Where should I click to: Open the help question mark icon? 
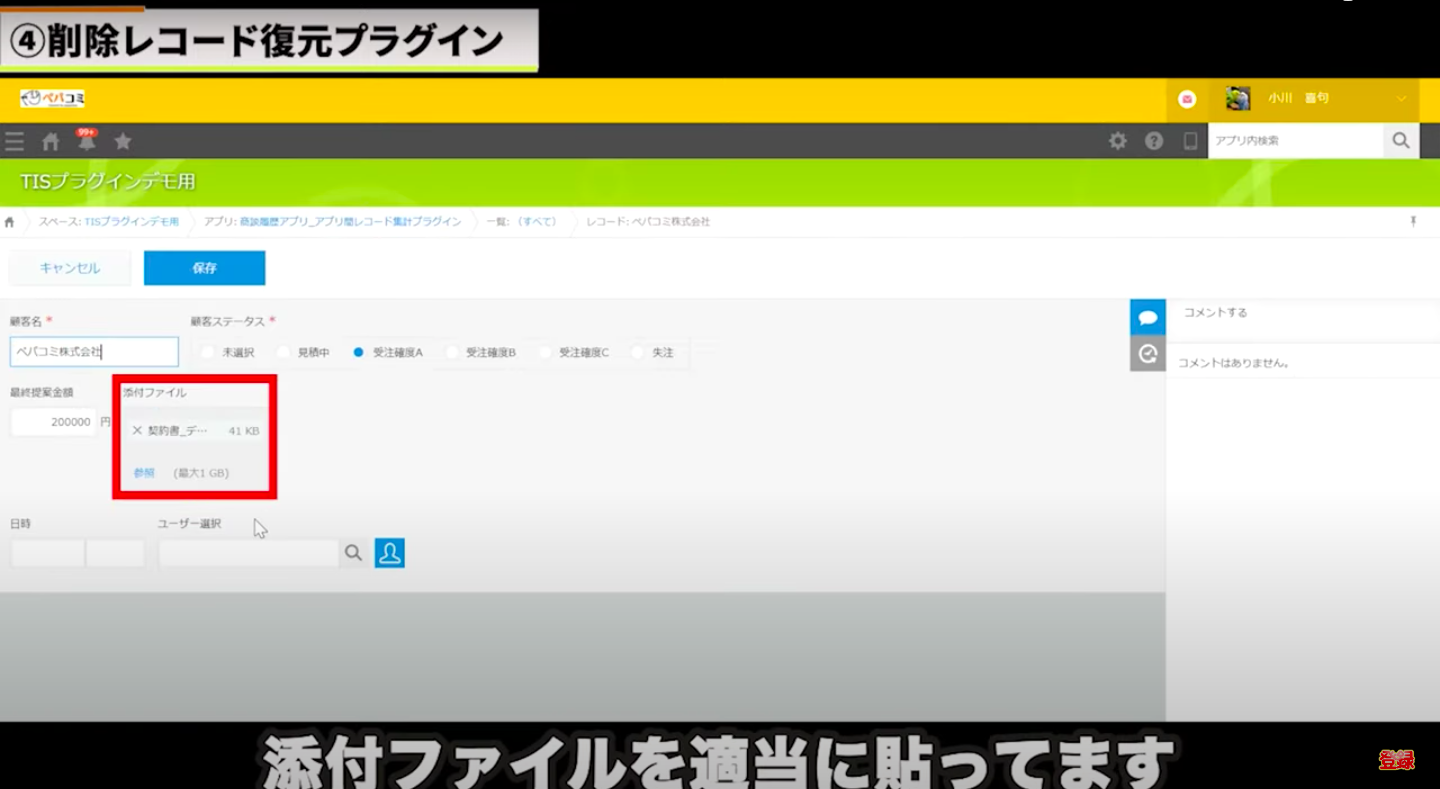tap(1154, 141)
